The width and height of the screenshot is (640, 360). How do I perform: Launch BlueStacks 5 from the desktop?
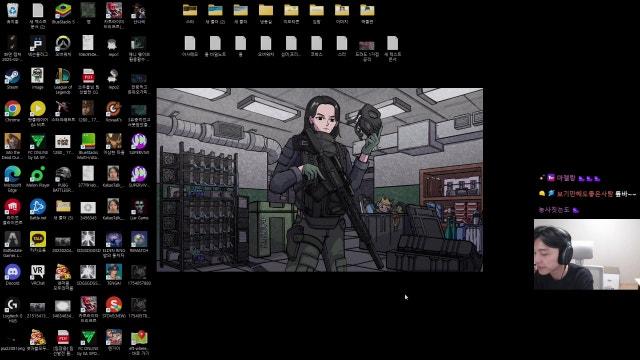point(63,13)
